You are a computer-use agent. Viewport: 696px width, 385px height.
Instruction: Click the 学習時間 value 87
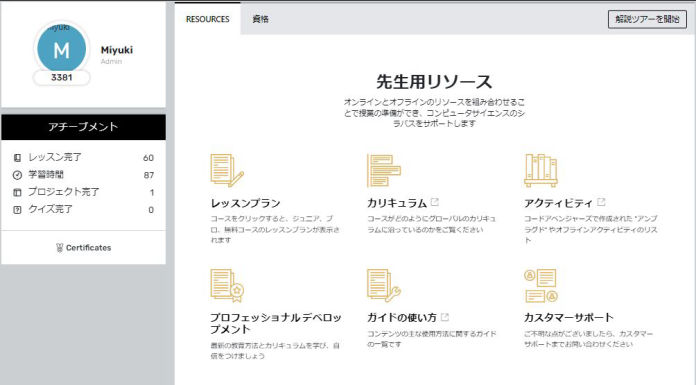coord(149,175)
